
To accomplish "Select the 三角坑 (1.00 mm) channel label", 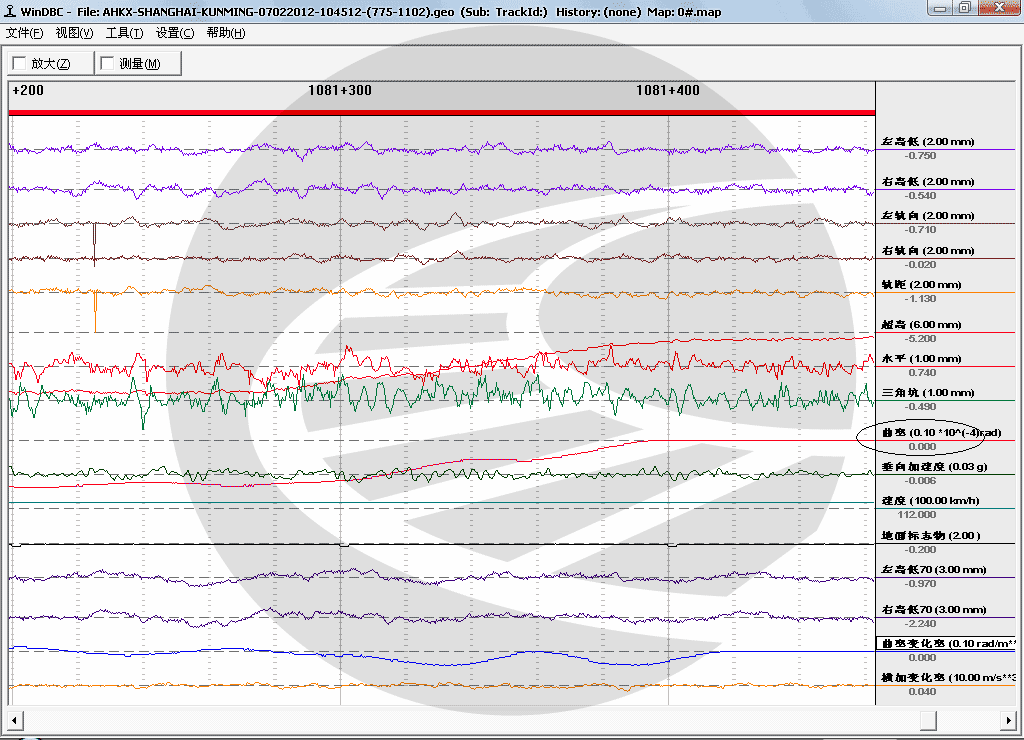I will pos(928,393).
